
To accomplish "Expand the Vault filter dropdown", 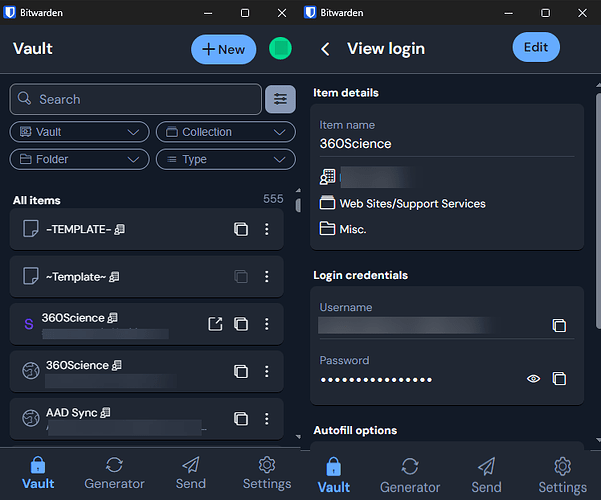I will point(80,132).
